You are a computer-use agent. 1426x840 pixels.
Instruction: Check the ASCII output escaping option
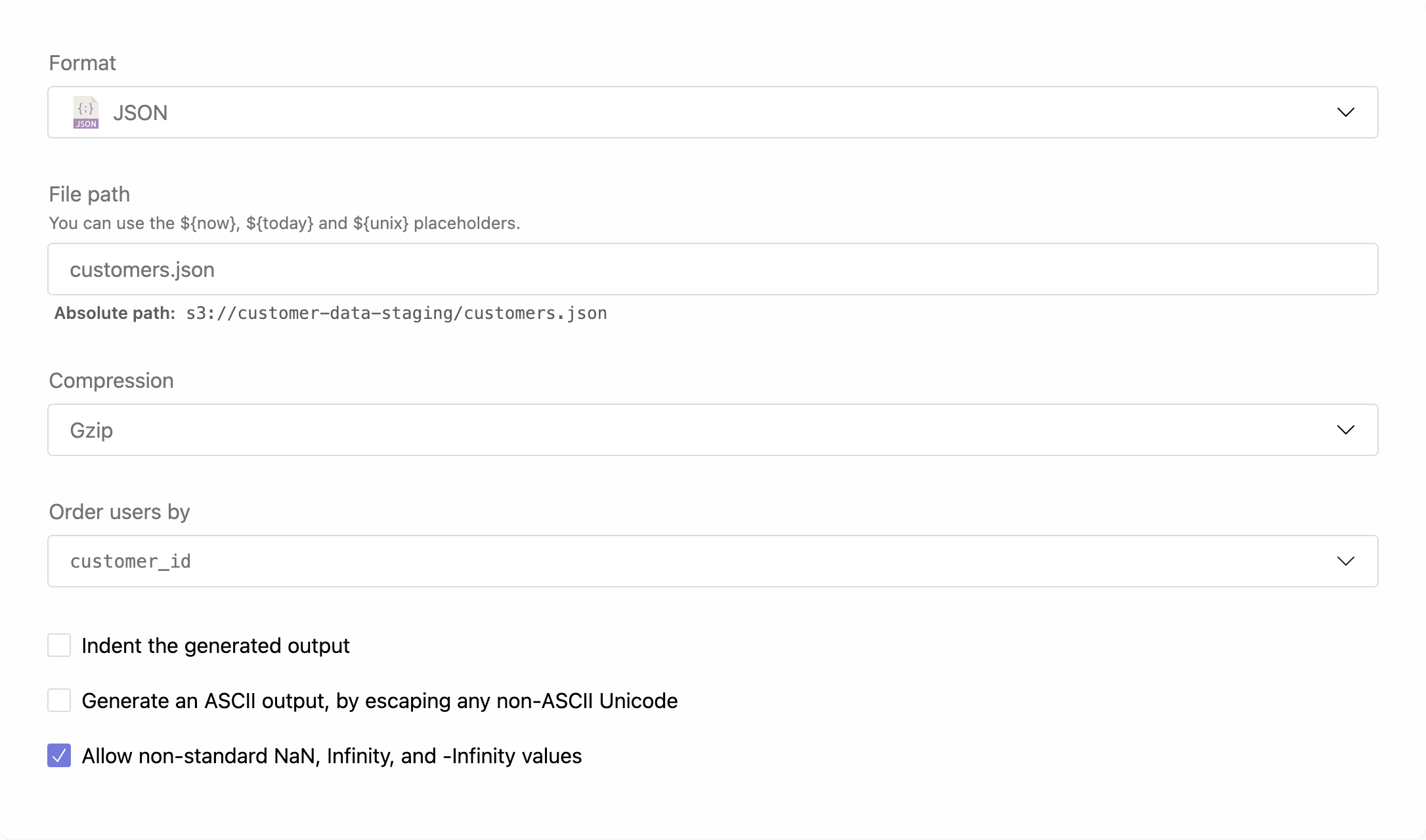pyautogui.click(x=58, y=700)
